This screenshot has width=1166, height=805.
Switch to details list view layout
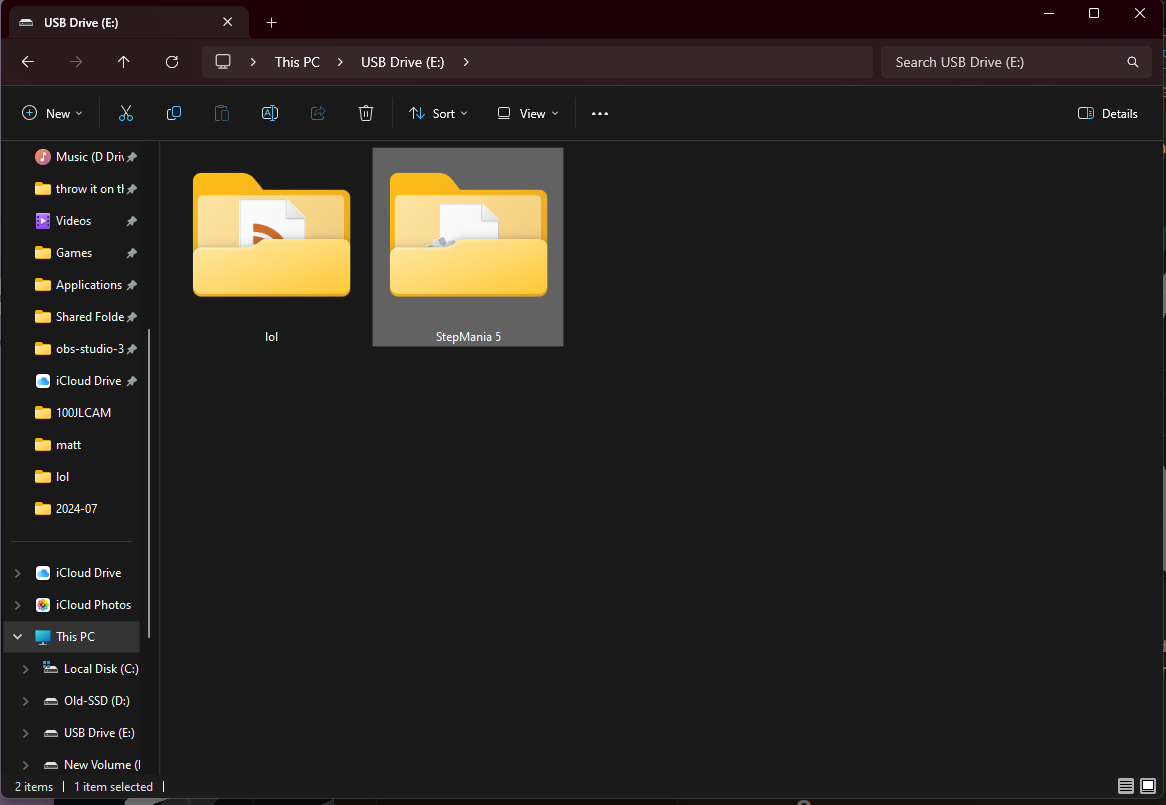tap(1126, 786)
